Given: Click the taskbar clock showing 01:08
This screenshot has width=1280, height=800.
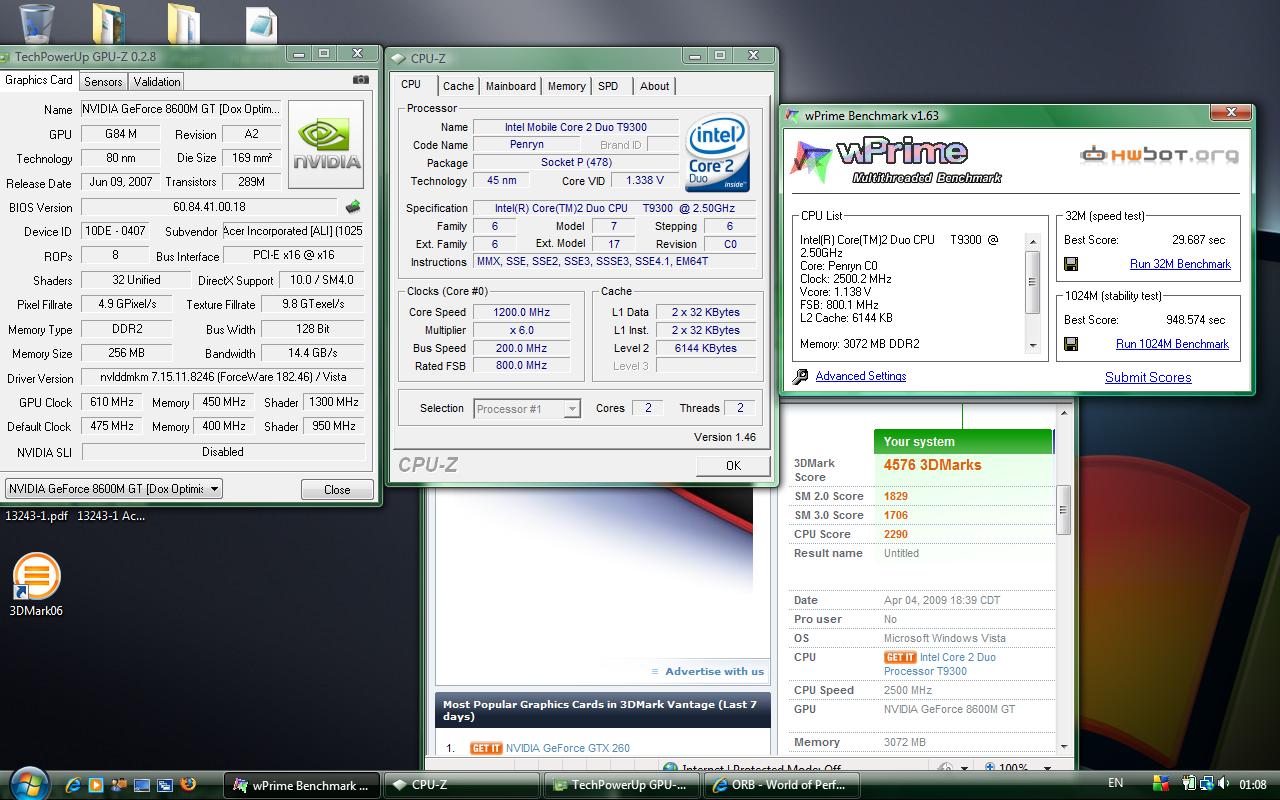Looking at the screenshot, I should 1252,784.
